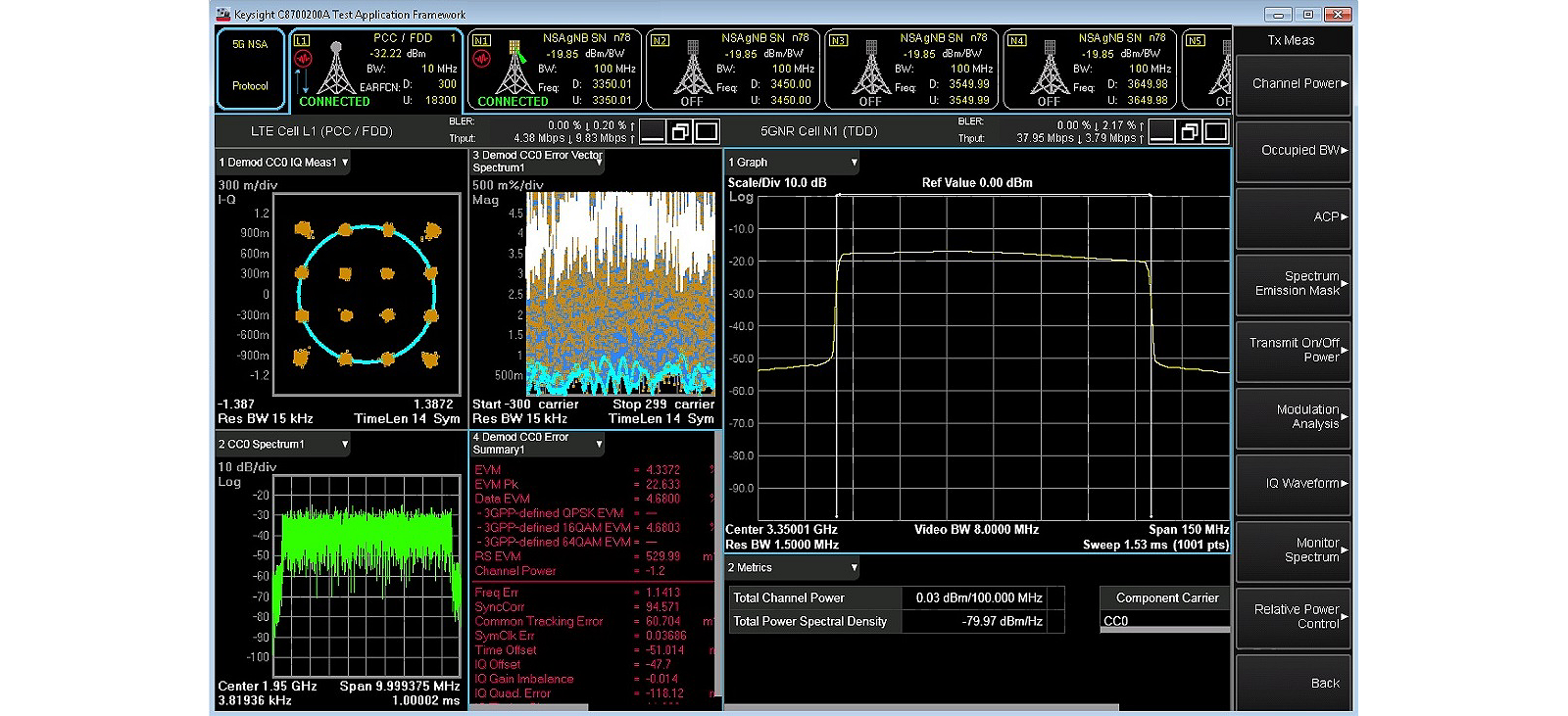Open the 2 Metrics dropdown
The width and height of the screenshot is (1568, 716).
coord(793,568)
